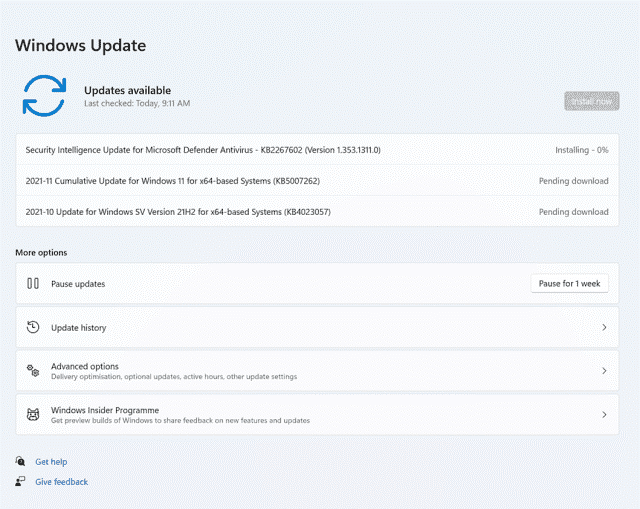Open the Advanced options label
The width and height of the screenshot is (640, 509).
point(85,366)
